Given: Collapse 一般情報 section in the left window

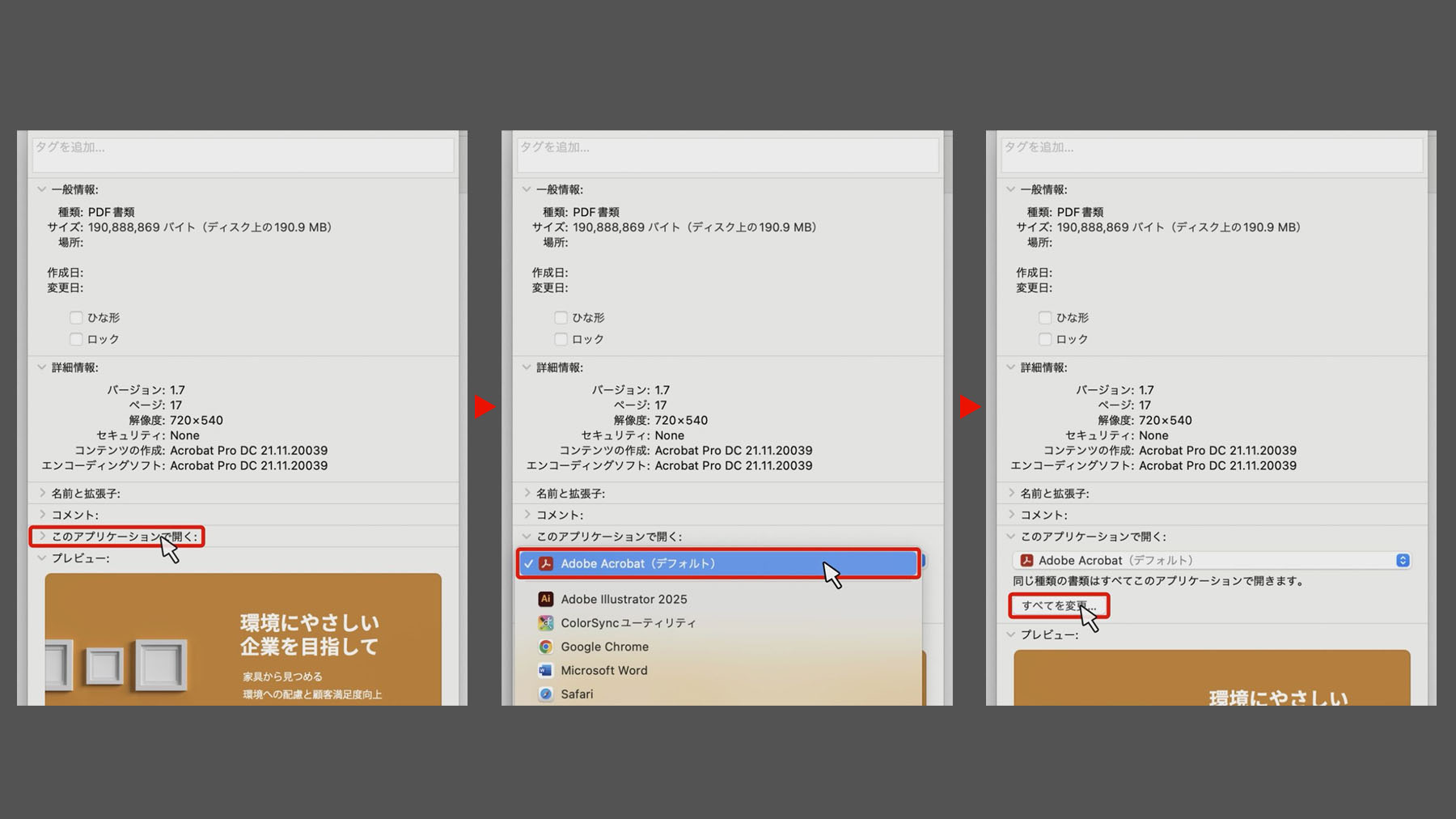Looking at the screenshot, I should [x=41, y=189].
